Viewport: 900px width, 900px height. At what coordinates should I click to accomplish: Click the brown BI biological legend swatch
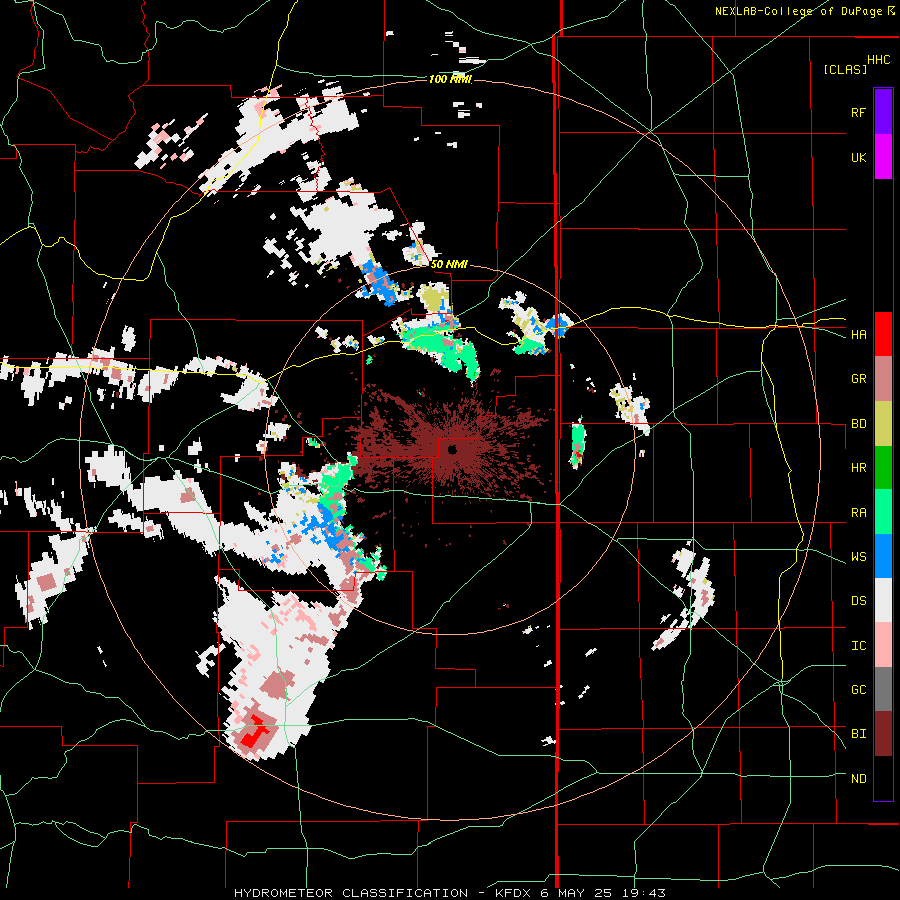point(883,734)
